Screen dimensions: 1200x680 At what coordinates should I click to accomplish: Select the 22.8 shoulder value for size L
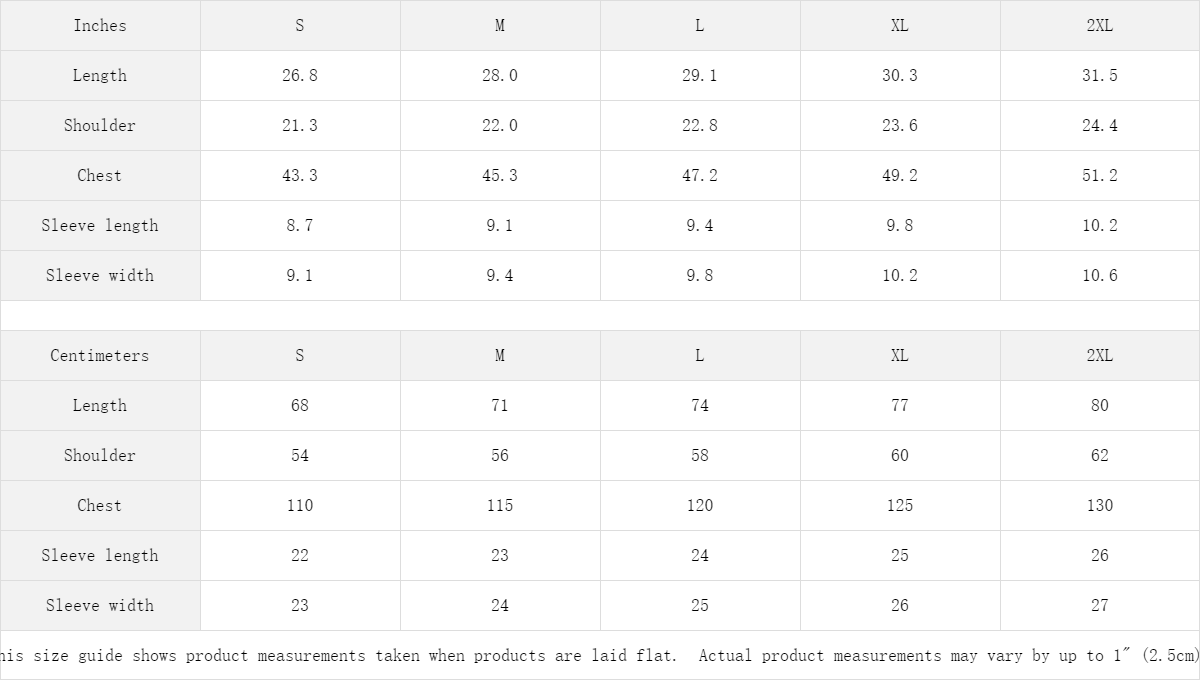click(700, 126)
